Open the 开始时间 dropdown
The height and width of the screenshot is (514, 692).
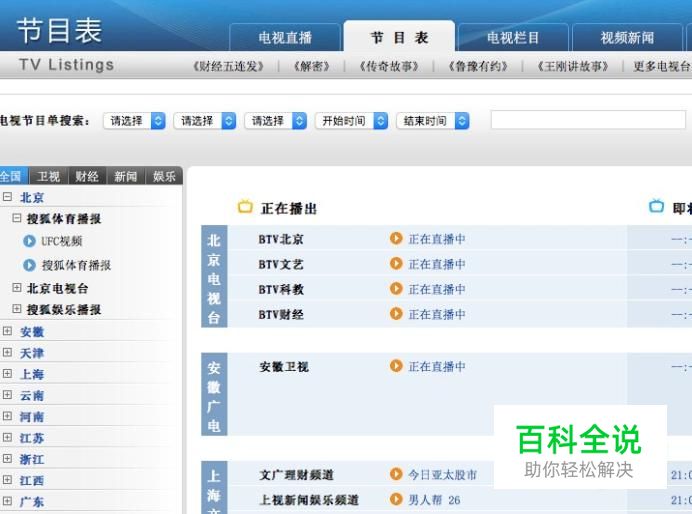tap(352, 121)
